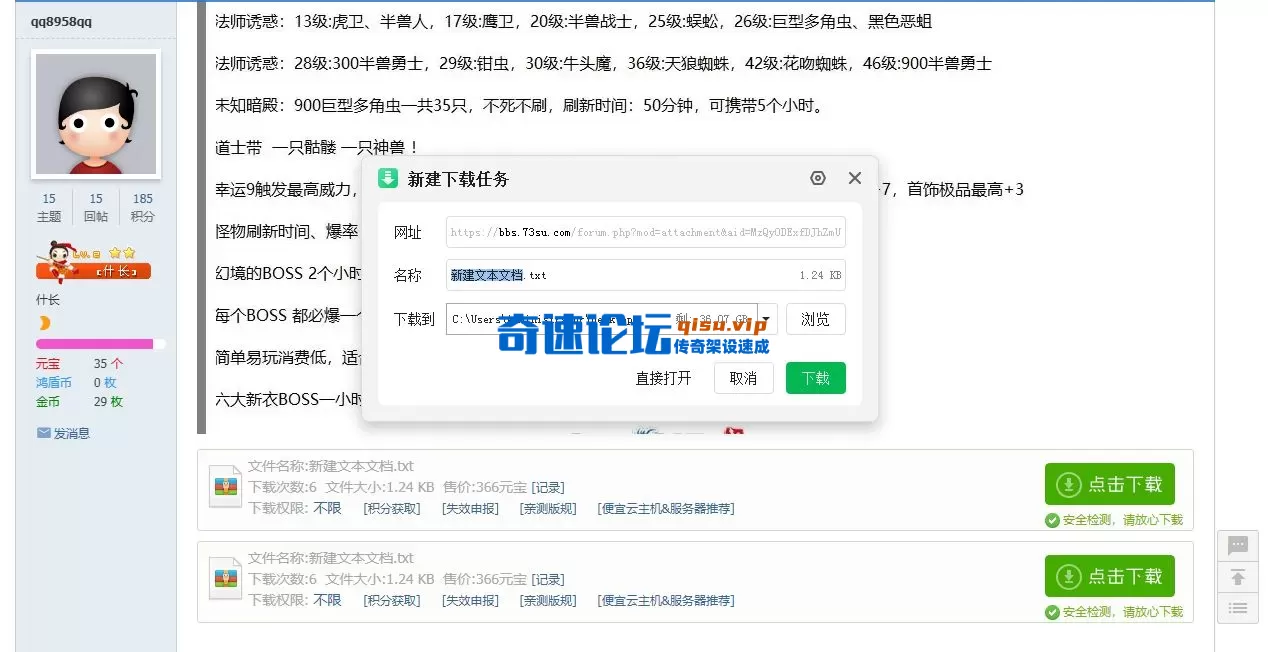1268x652 pixels.
Task: Select the 主题 count in sidebar
Action: 48,200
